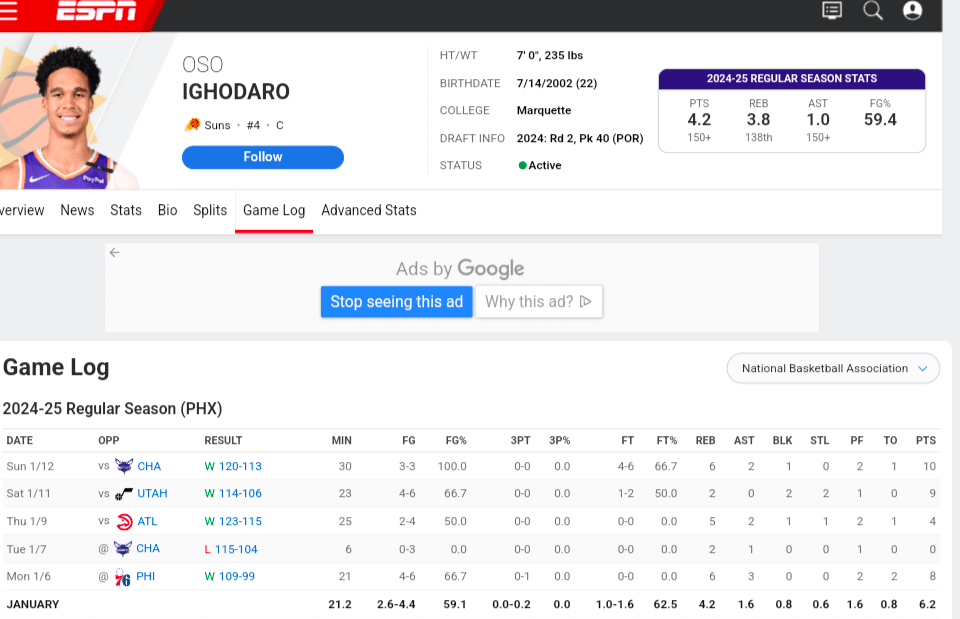960x619 pixels.
Task: Expand the National Basketball Association dropdown
Action: [x=833, y=368]
